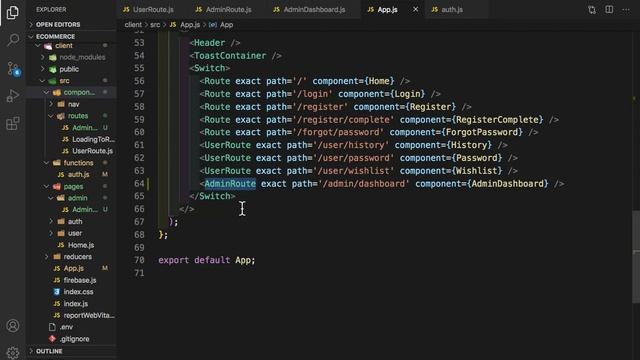The image size is (640, 360).
Task: Open the editor More Actions menu
Action: point(626,9)
